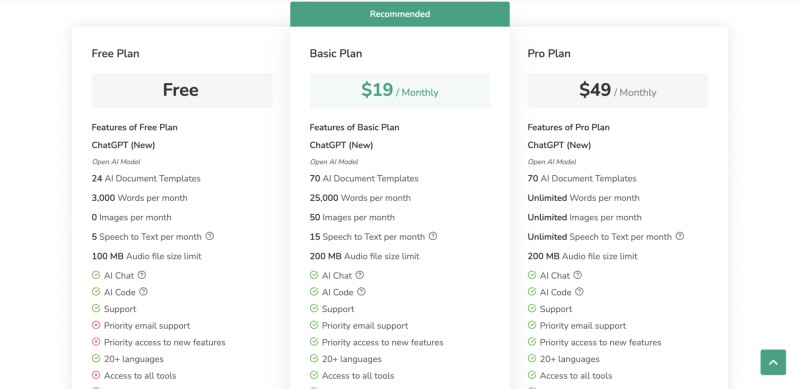800x389 pixels.
Task: Click the red cross by Free Plan Access to all tools
Action: [96, 375]
